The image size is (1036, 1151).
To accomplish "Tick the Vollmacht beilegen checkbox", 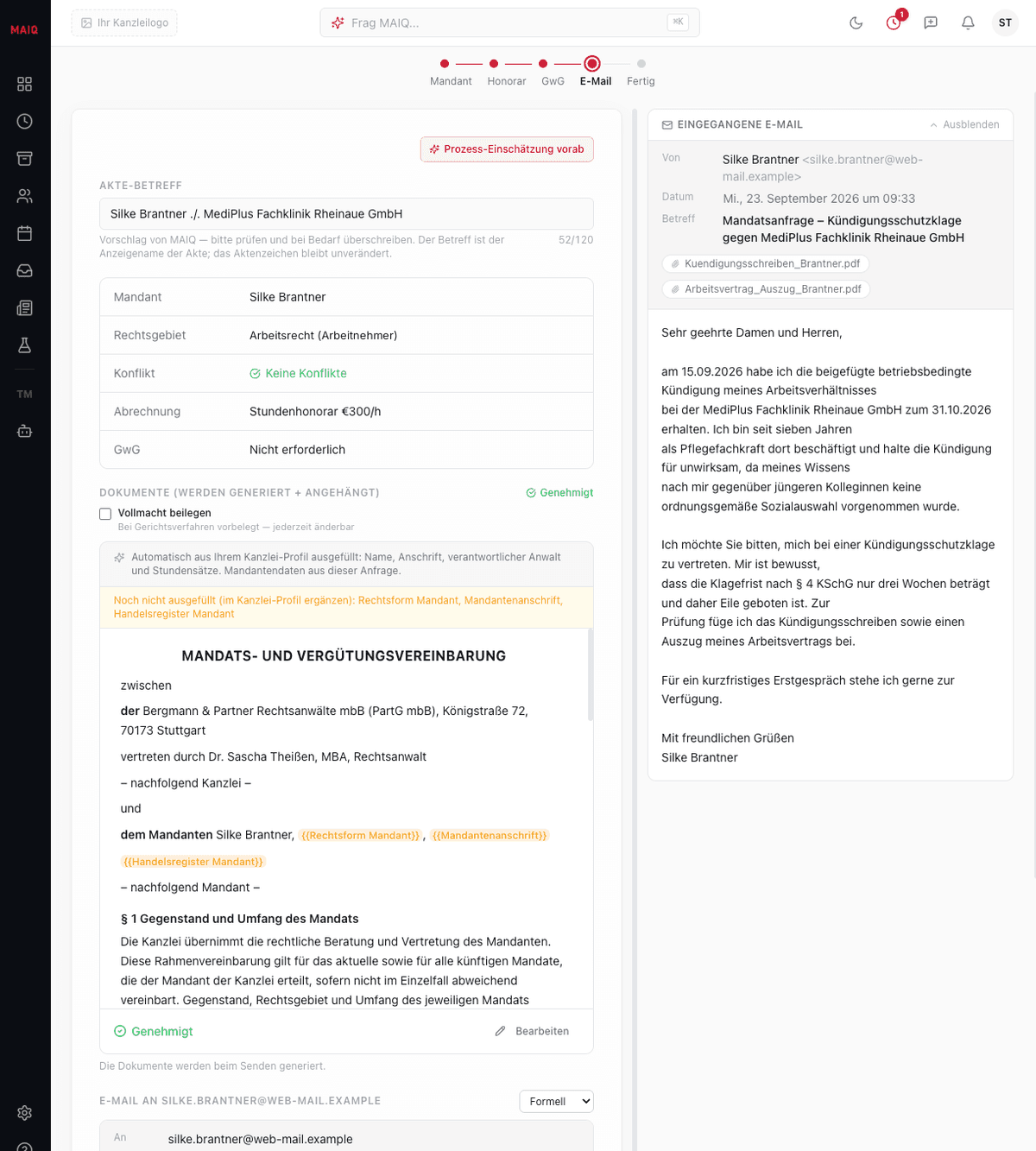I will pyautogui.click(x=105, y=514).
